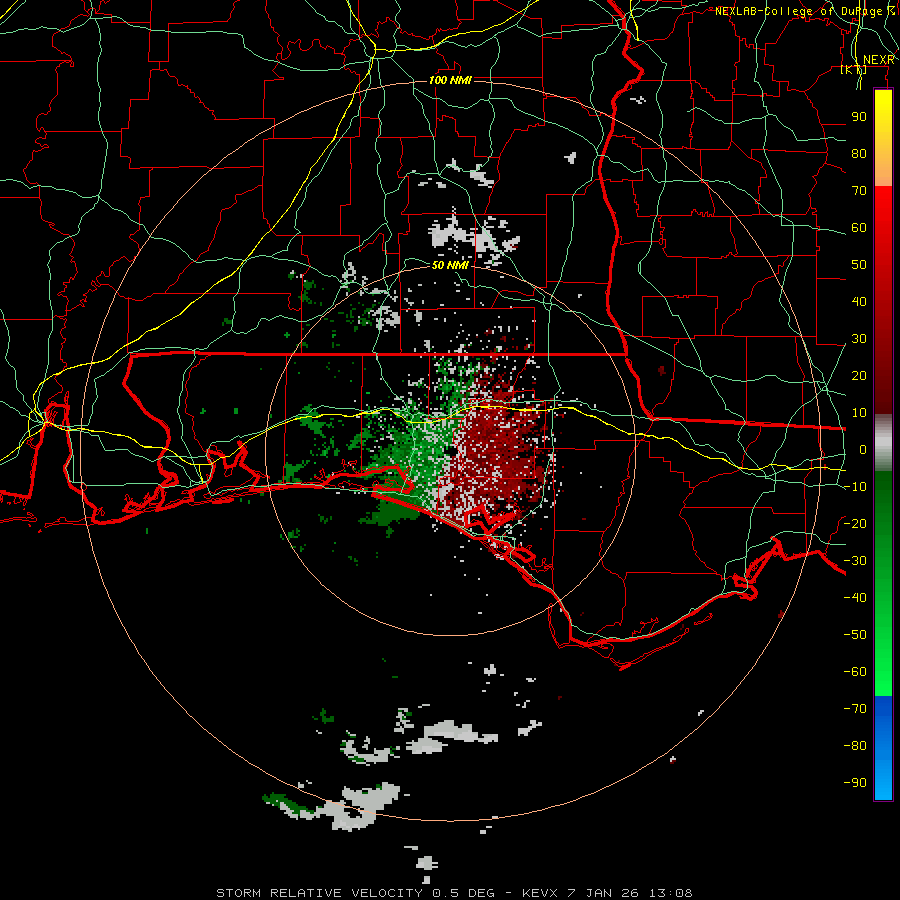
Task: Click the 30 value on velocity scale
Action: (x=859, y=339)
